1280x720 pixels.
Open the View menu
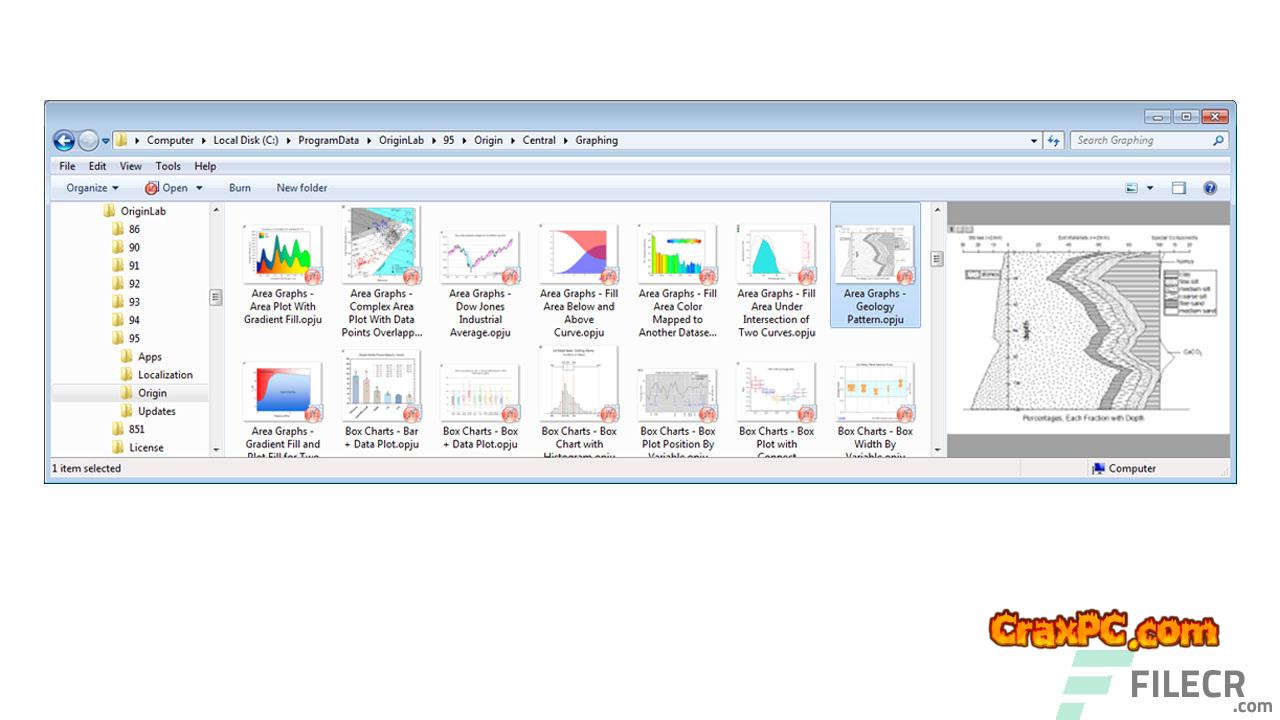point(131,166)
